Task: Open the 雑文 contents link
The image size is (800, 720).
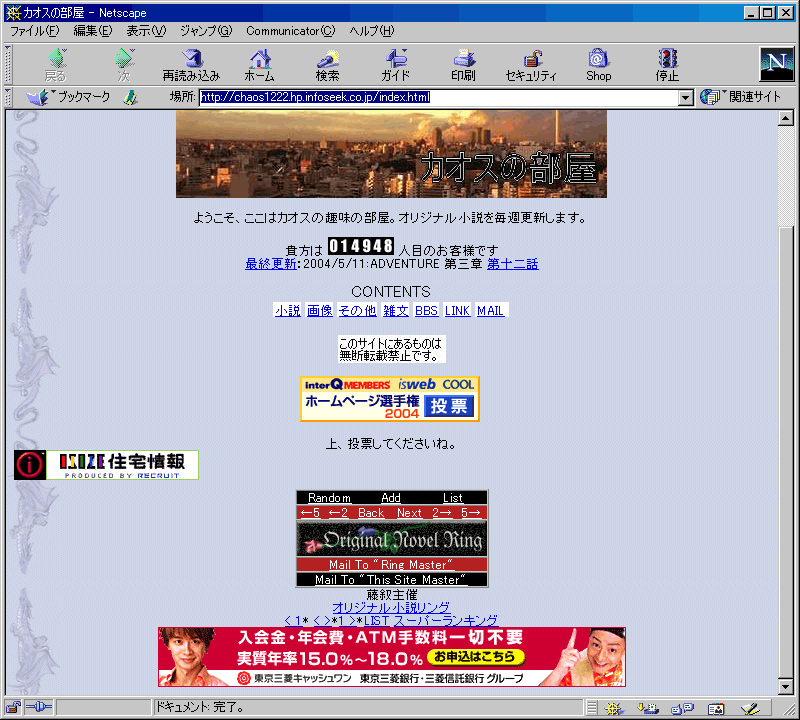Action: point(396,310)
